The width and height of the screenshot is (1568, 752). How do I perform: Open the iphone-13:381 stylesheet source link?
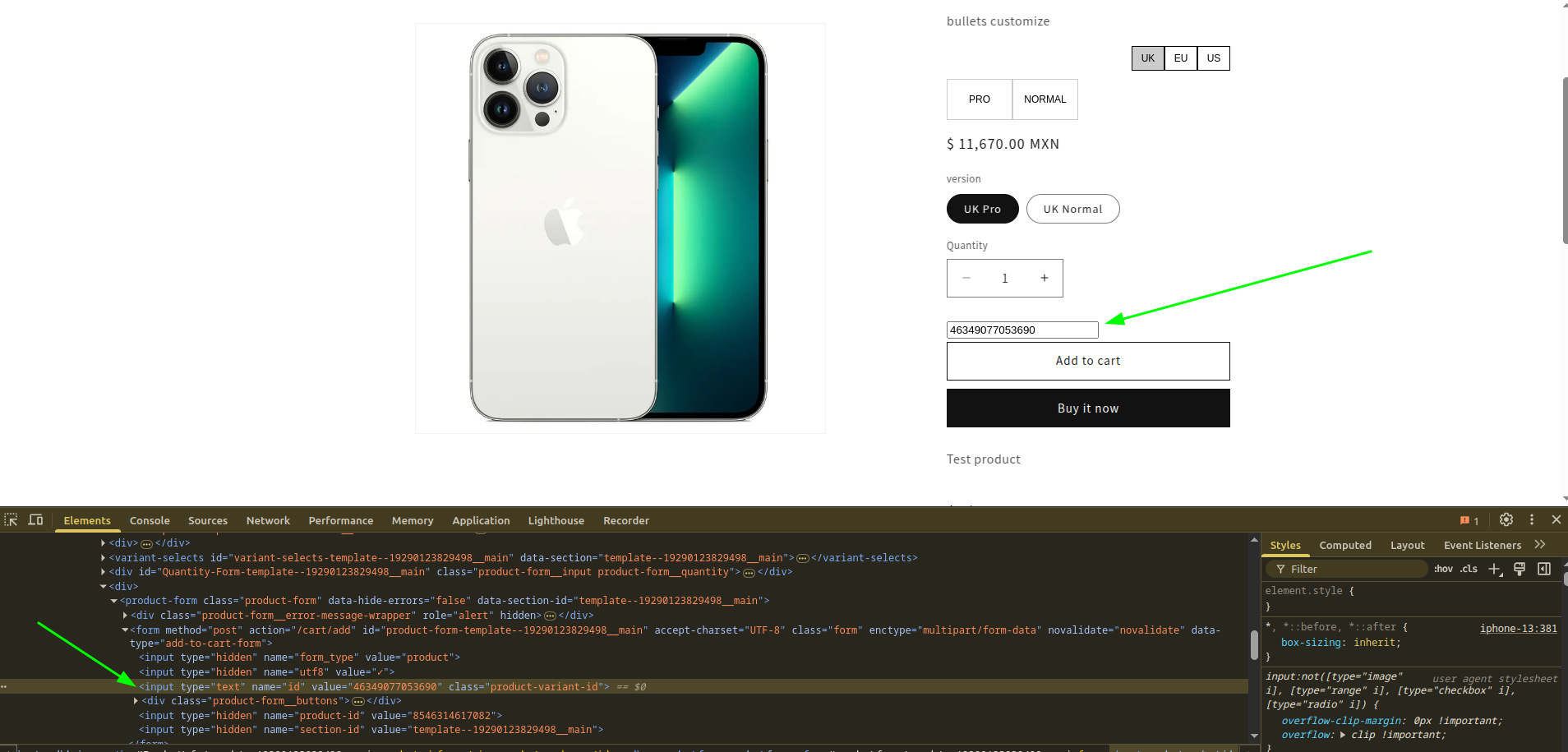1519,629
